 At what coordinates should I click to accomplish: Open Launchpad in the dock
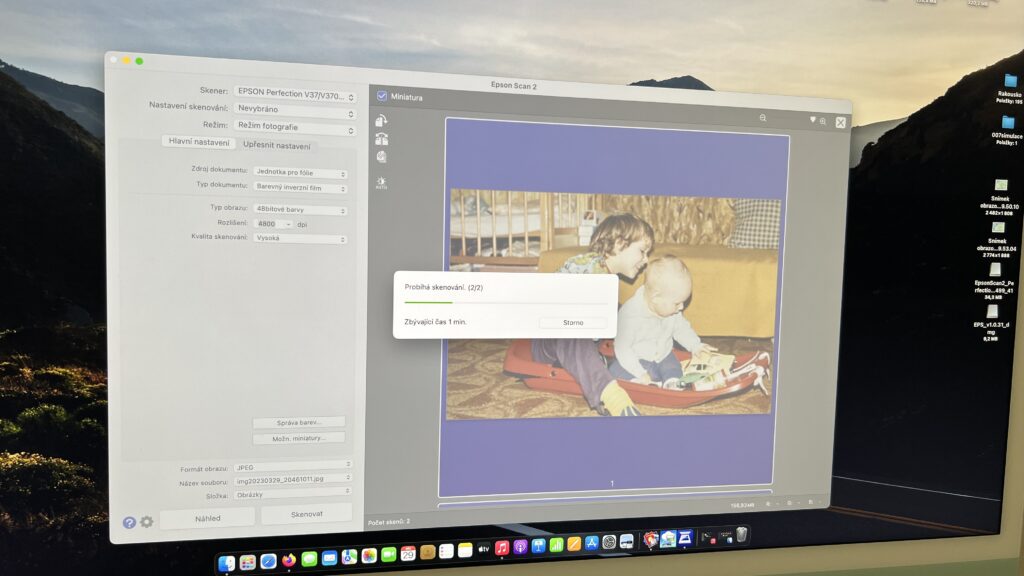point(248,562)
